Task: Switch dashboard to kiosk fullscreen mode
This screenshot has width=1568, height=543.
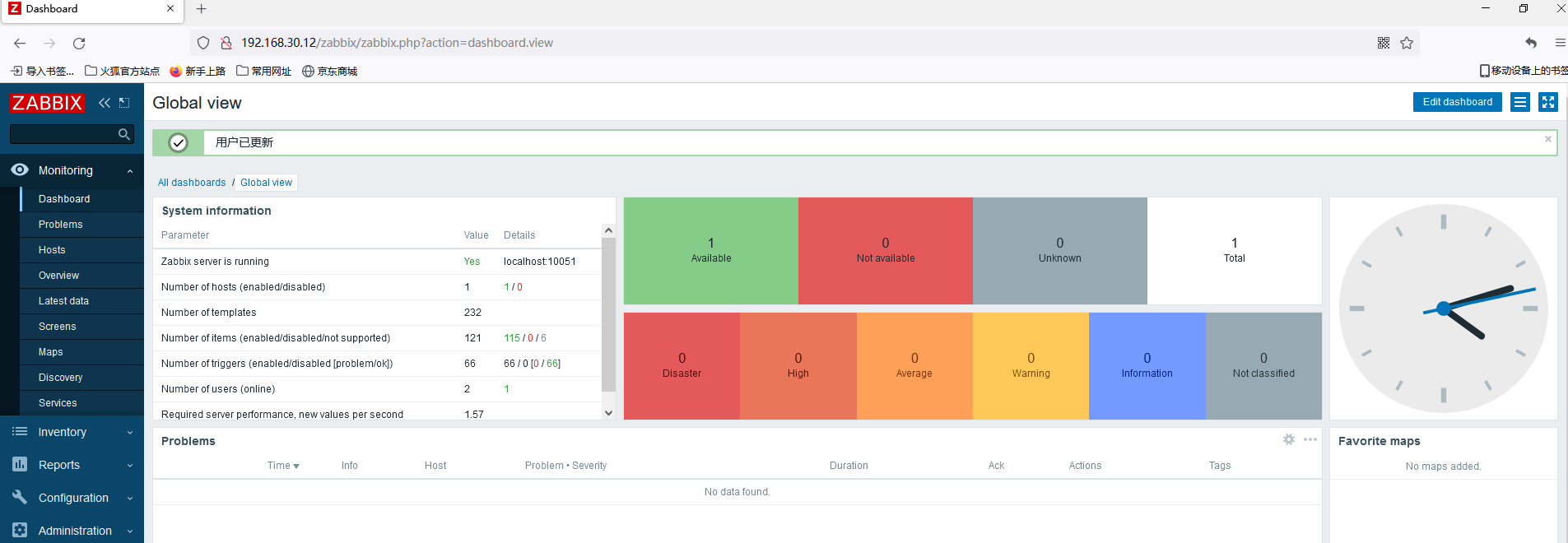Action: tap(1548, 102)
